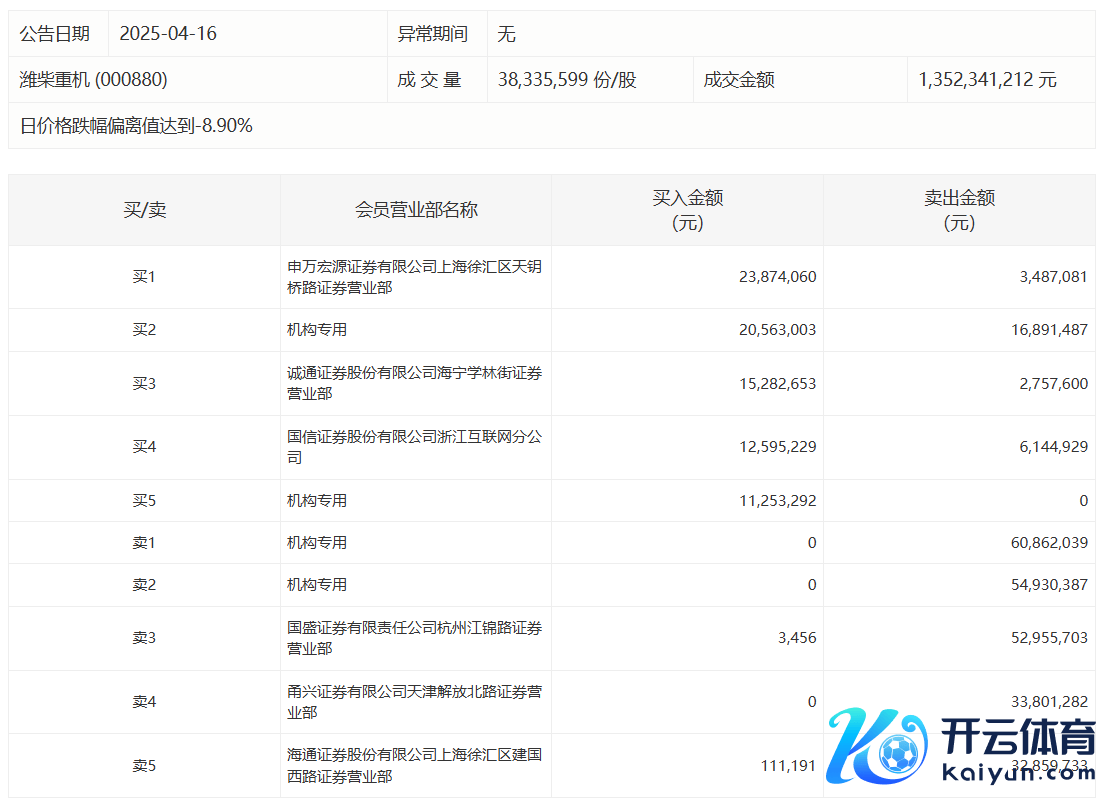Click the 国盛证券 杭州江锦路 branch name

coord(414,638)
